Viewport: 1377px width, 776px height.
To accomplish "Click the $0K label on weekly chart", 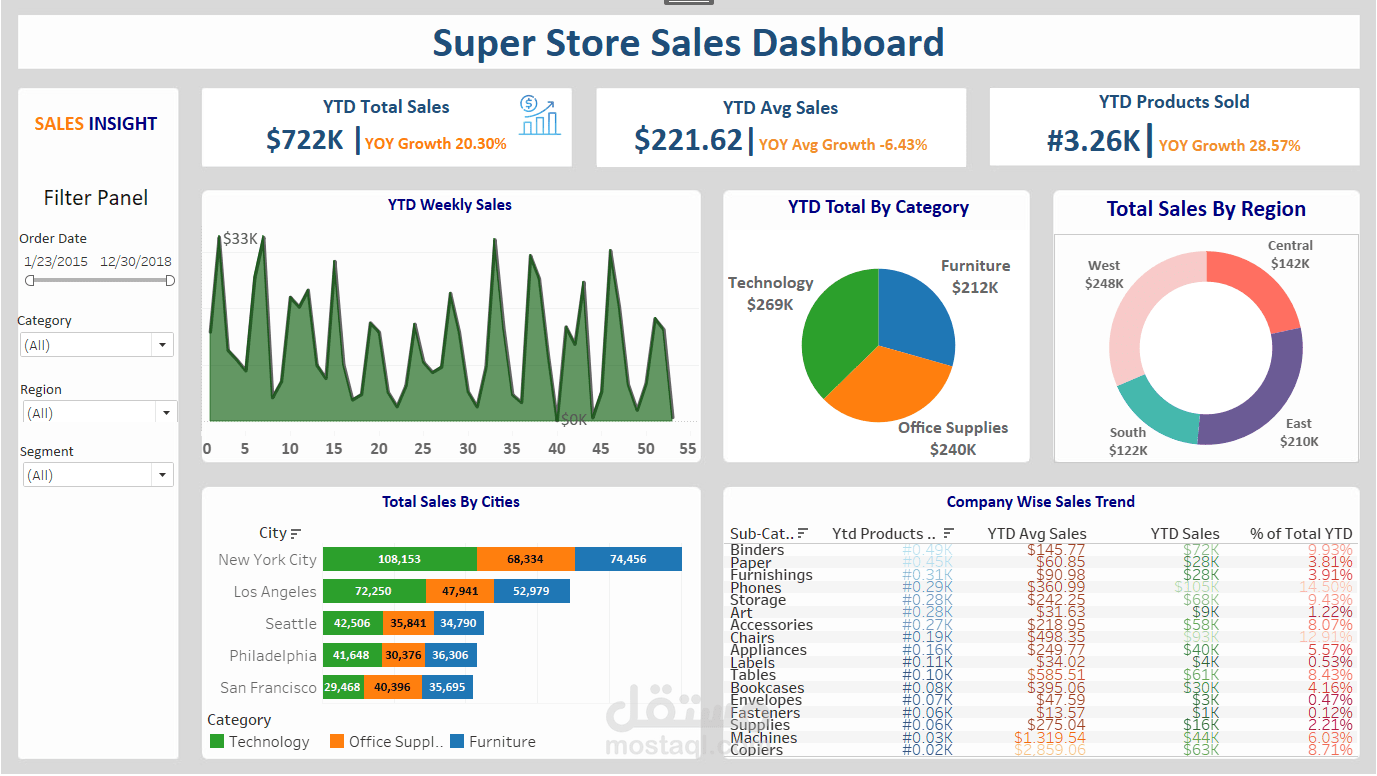I will pyautogui.click(x=574, y=420).
